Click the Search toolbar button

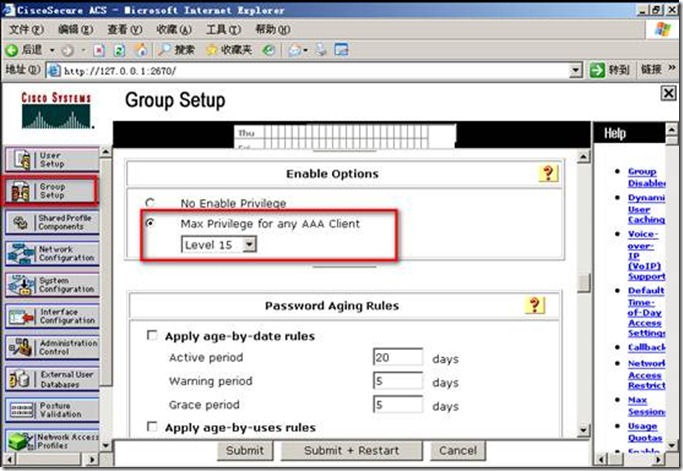point(176,50)
